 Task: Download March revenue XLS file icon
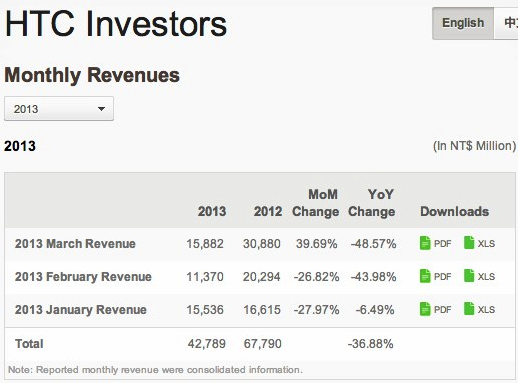(x=469, y=243)
